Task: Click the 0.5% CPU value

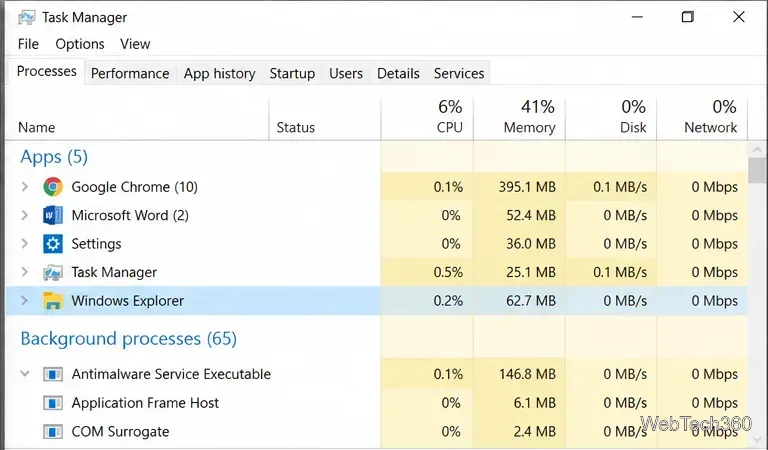Action: pyautogui.click(x=448, y=272)
